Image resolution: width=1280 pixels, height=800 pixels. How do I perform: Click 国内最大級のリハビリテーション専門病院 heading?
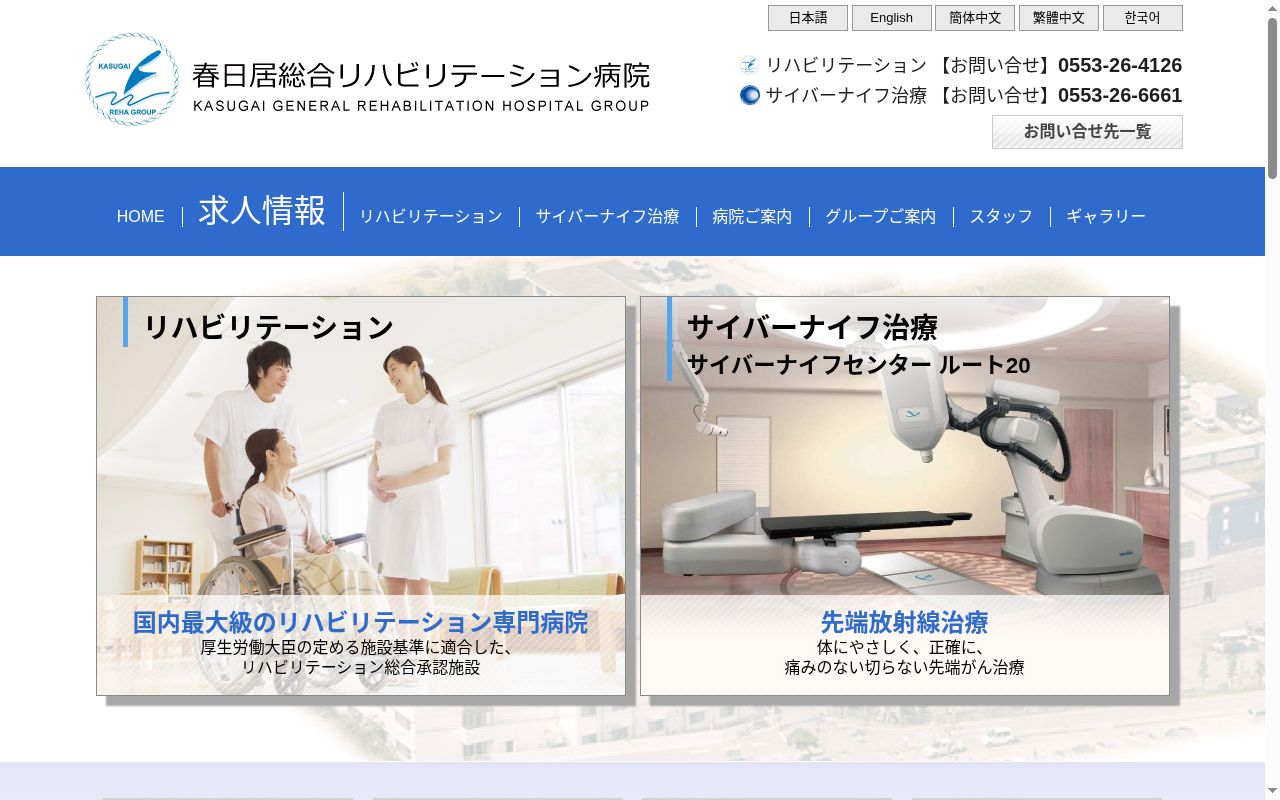(361, 622)
